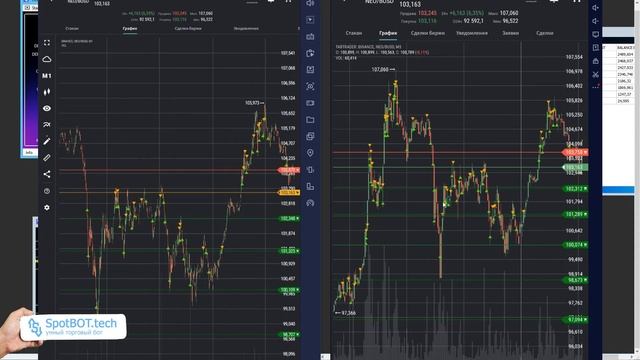The image size is (640, 360).
Task: Click green 102,348 order label on left chart
Action: coord(289,219)
